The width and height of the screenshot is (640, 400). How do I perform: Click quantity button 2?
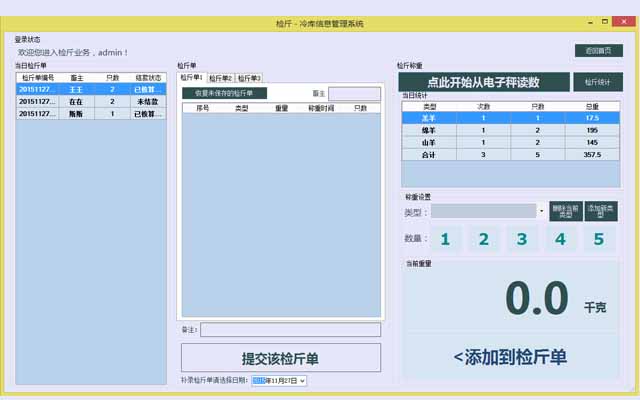(x=483, y=239)
